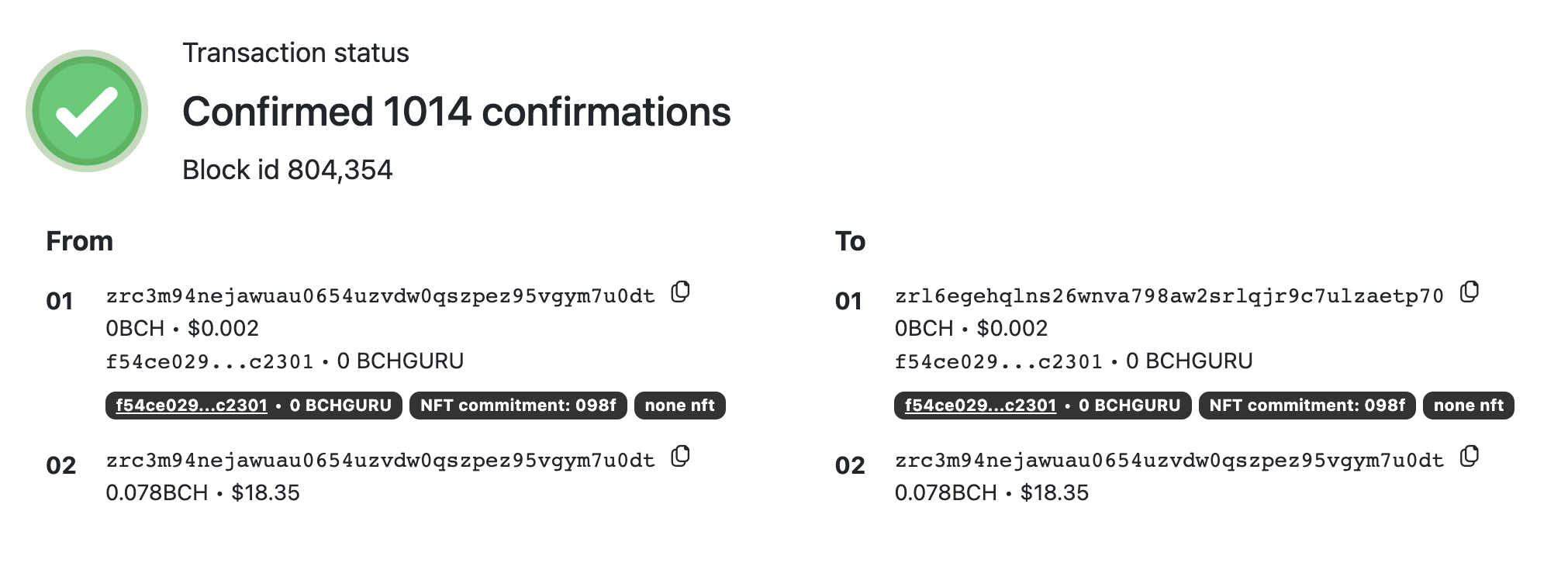
Task: Click the green confirmed checkmark icon
Action: pos(87,111)
